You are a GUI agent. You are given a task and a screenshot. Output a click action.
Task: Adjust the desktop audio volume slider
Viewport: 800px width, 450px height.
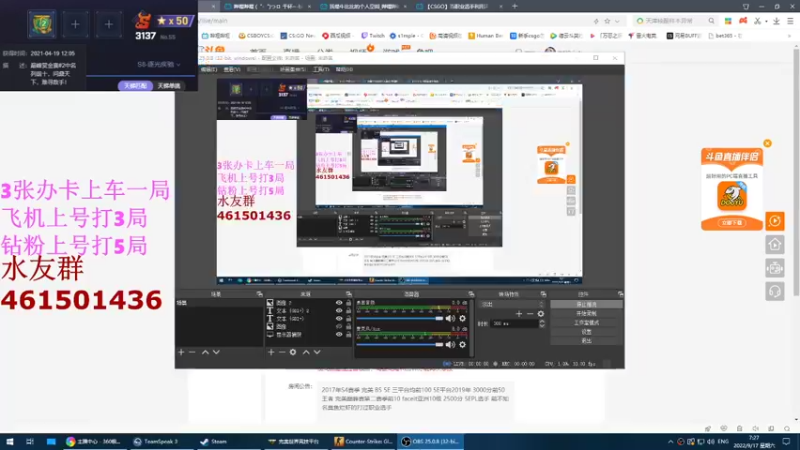click(399, 318)
